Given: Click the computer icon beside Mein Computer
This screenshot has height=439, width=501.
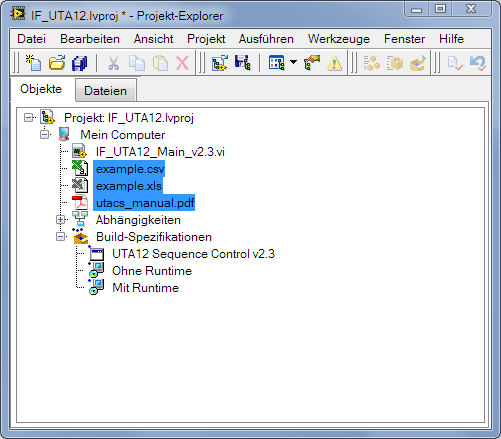Looking at the screenshot, I should point(64,134).
